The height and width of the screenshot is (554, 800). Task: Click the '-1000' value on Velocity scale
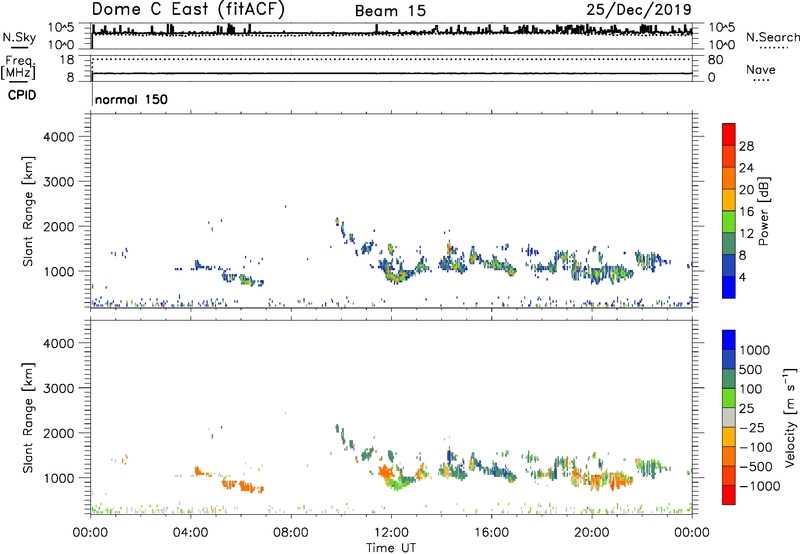(x=759, y=486)
